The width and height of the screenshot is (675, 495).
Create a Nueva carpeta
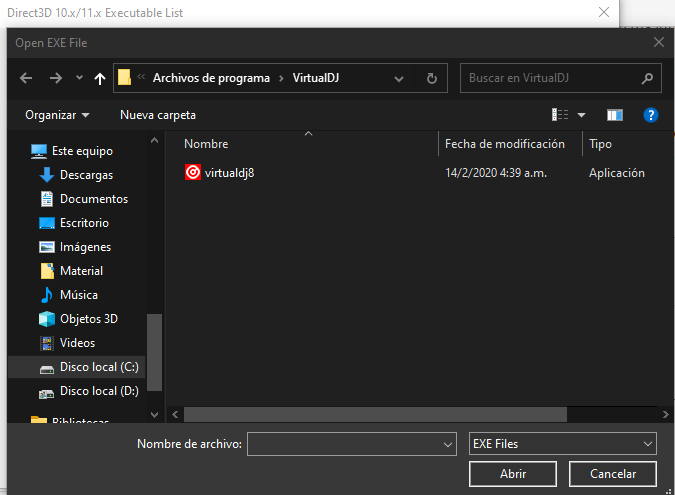point(158,115)
